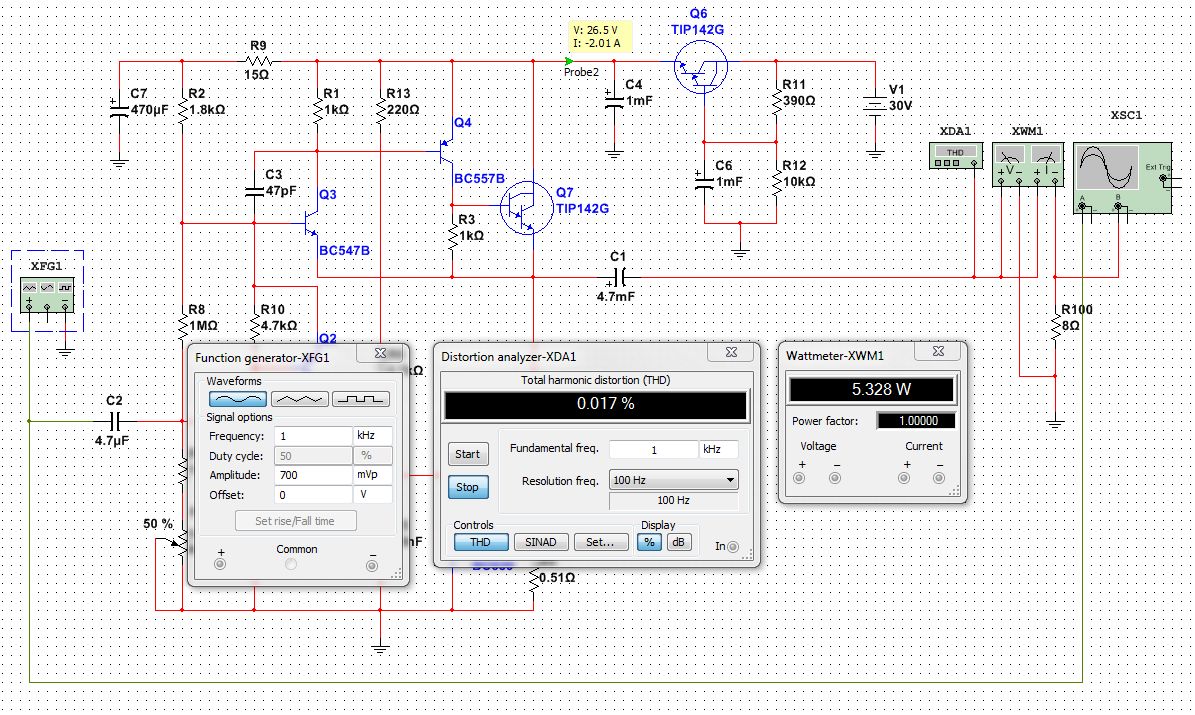Select the Q4 BC557B transistor symbol
1195x715 pixels.
pos(447,152)
